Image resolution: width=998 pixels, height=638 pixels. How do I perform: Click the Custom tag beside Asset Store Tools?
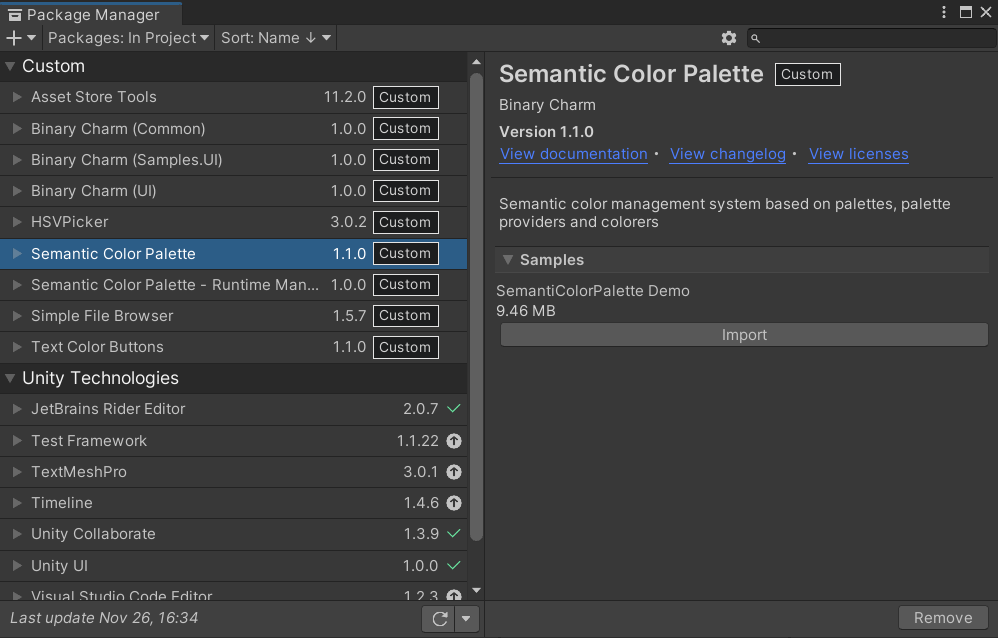tap(405, 97)
